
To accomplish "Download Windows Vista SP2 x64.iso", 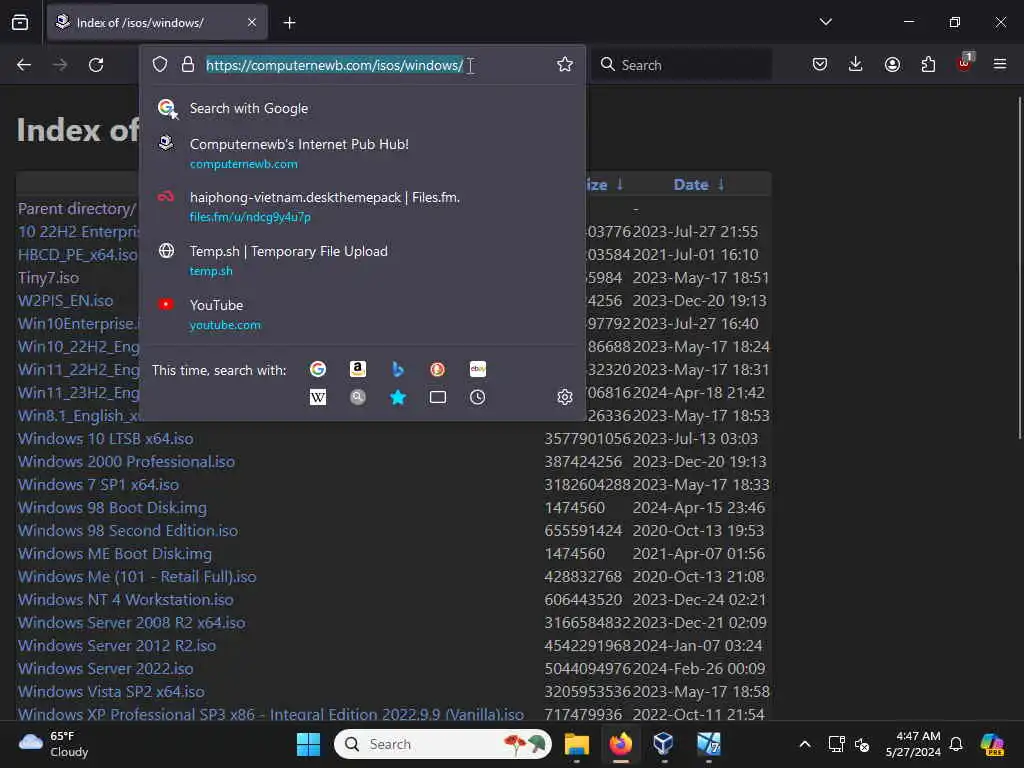I will 111,691.
